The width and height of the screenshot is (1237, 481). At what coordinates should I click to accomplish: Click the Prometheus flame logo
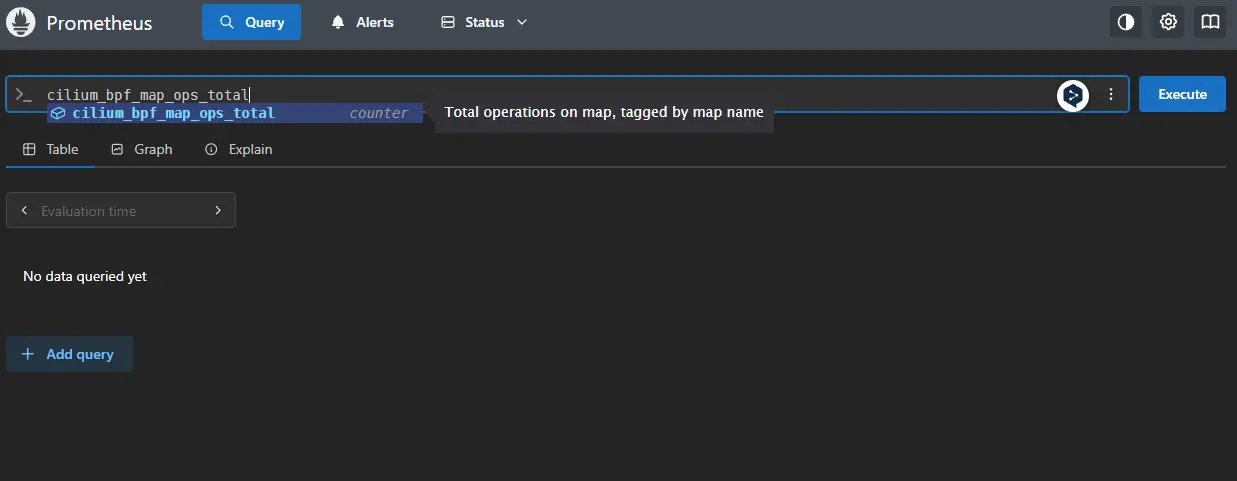point(21,22)
